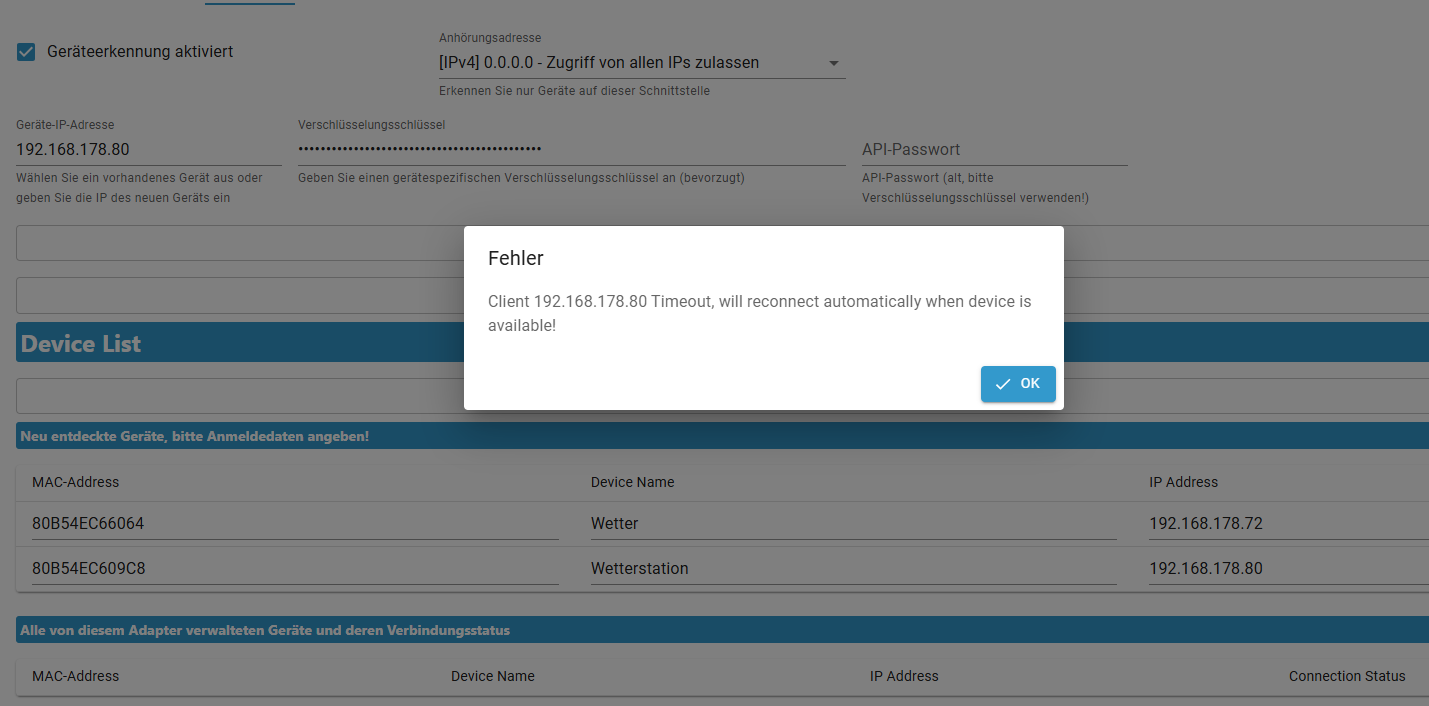This screenshot has width=1429, height=706.
Task: Click the Connection Status column header
Action: [1347, 676]
